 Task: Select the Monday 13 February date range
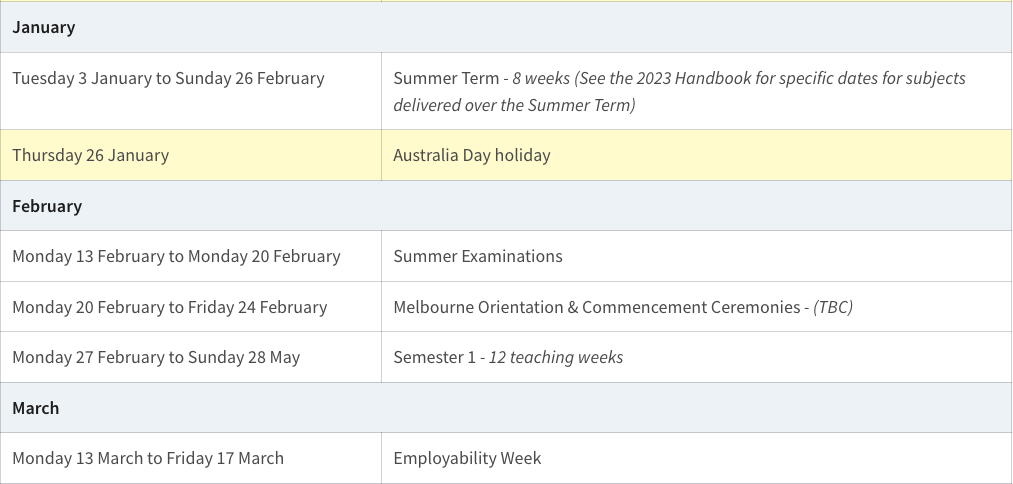(x=176, y=256)
